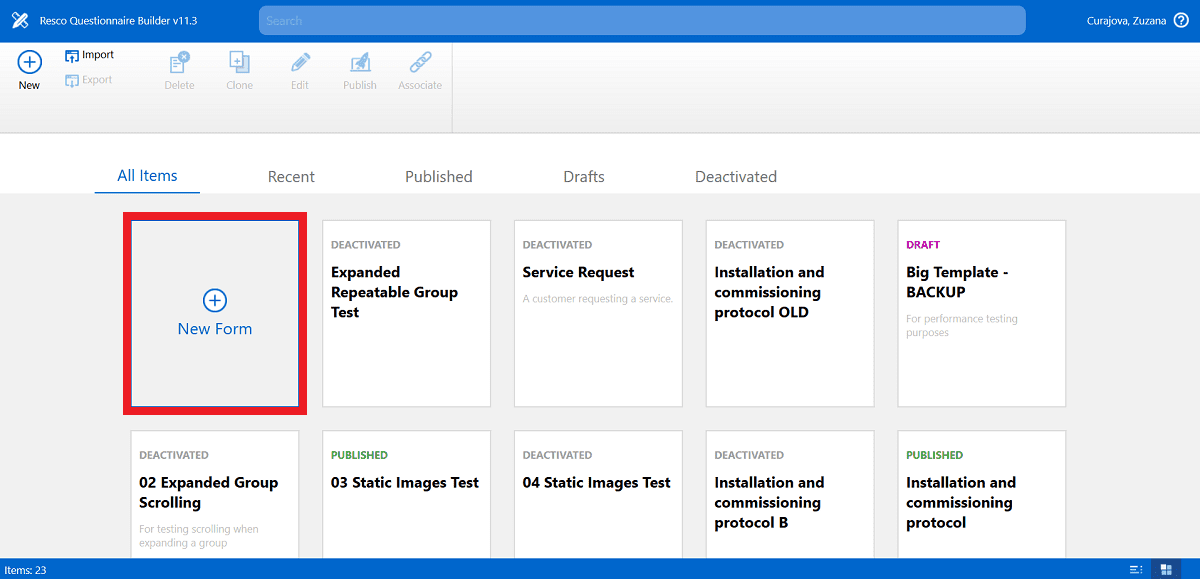1200x579 pixels.
Task: Open the help question mark icon
Action: (x=1181, y=20)
